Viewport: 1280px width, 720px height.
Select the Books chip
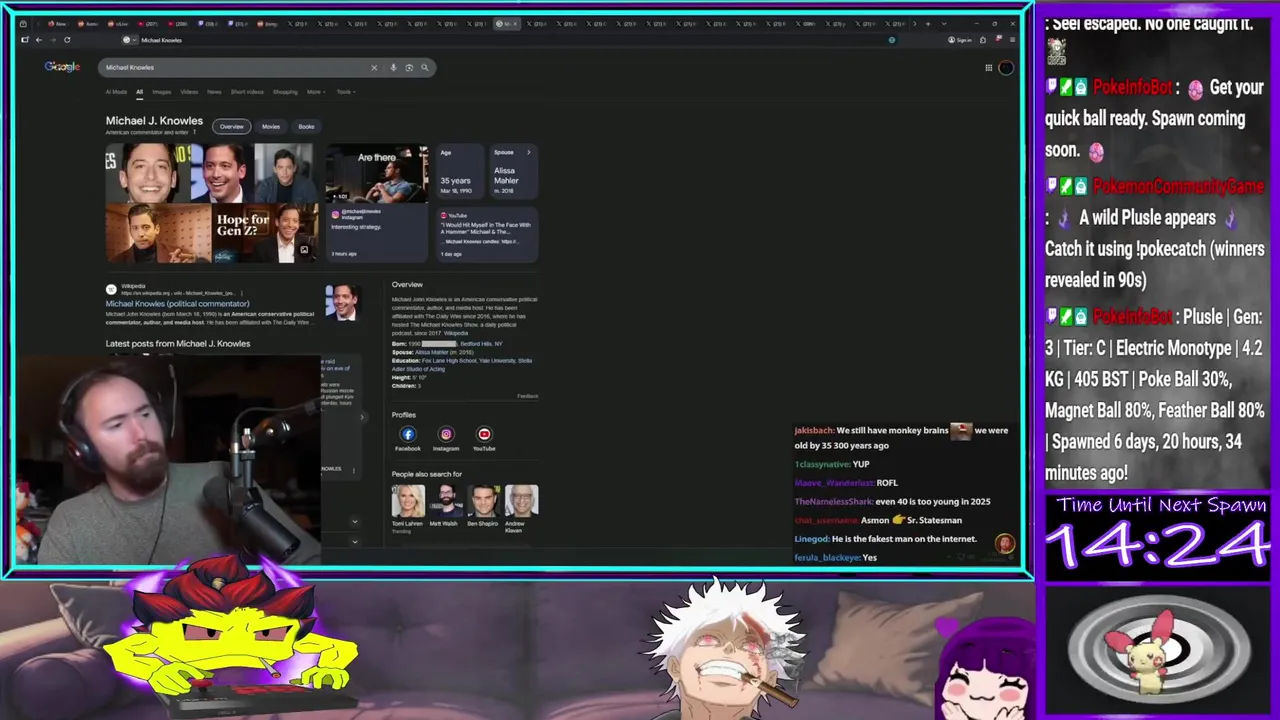click(x=306, y=127)
